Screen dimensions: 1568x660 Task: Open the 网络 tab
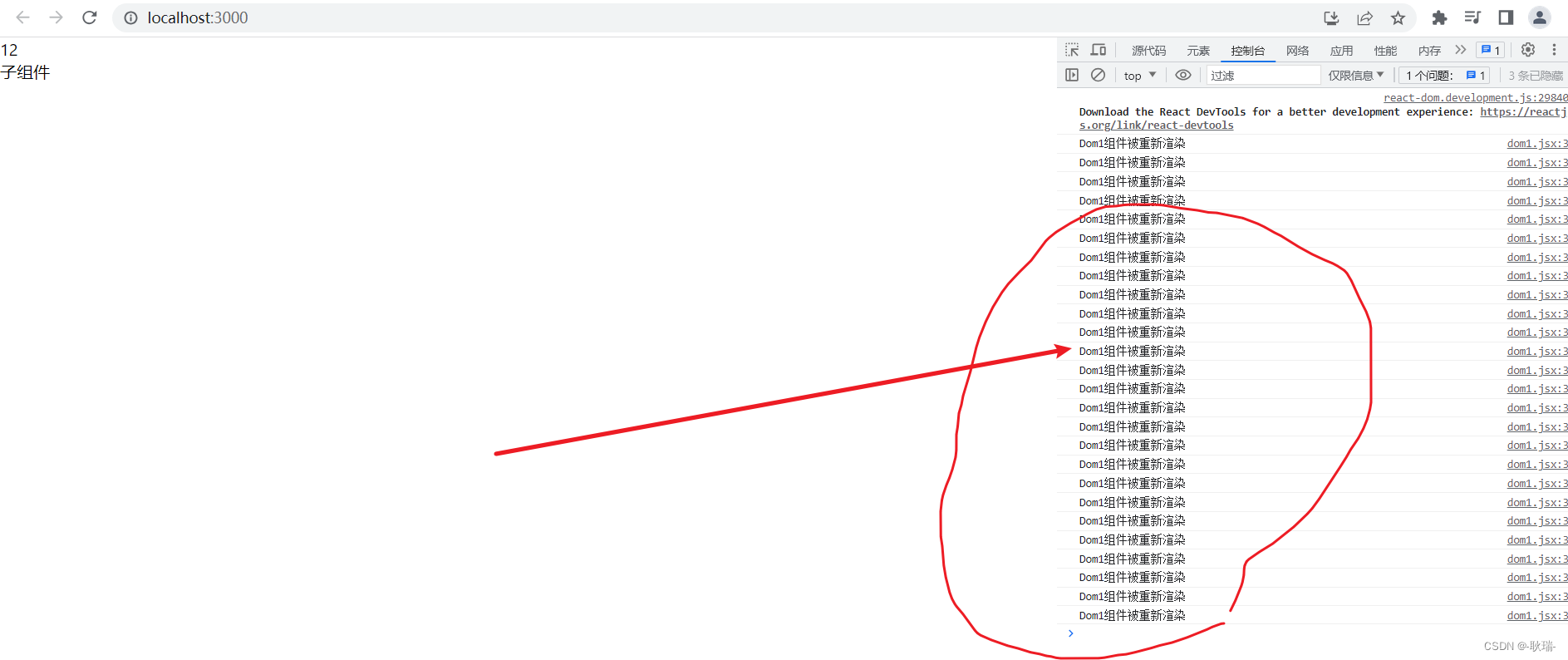pyautogui.click(x=1298, y=51)
